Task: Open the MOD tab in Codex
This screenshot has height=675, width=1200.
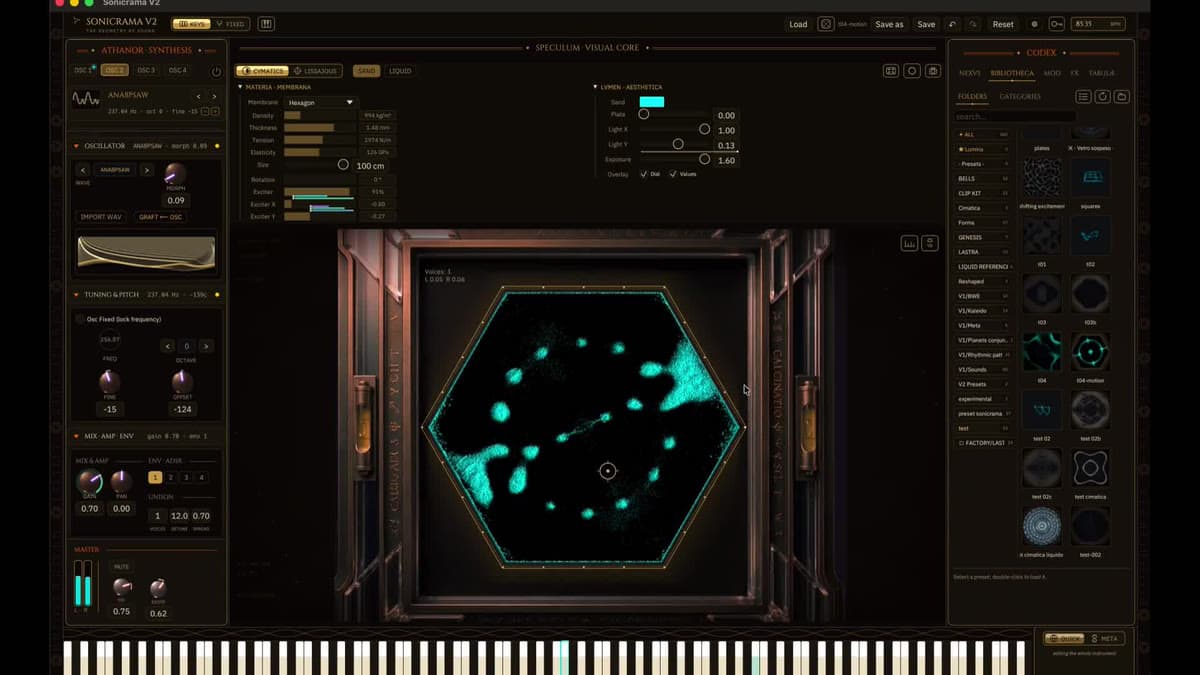Action: click(1052, 73)
